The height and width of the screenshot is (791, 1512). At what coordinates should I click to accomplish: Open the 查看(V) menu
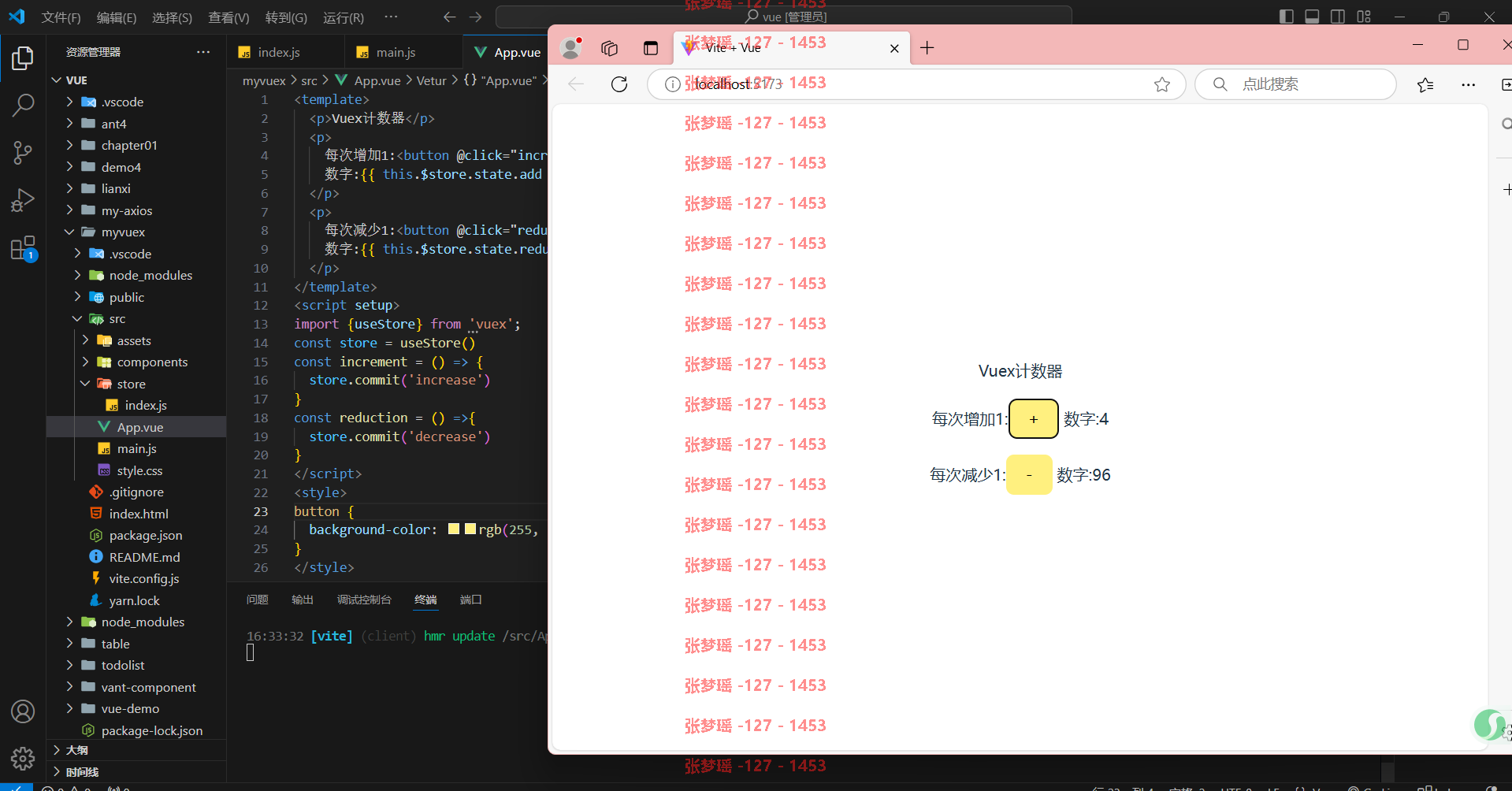pos(228,17)
